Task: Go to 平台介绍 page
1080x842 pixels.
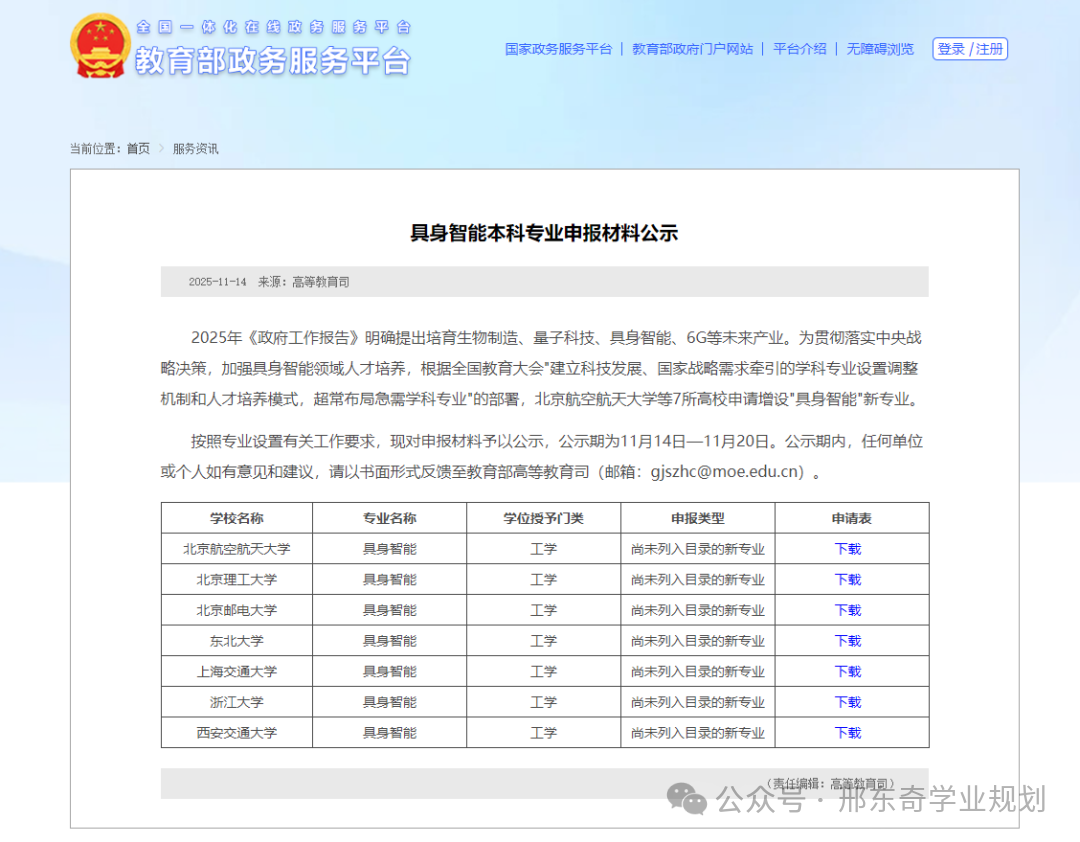Action: 800,49
